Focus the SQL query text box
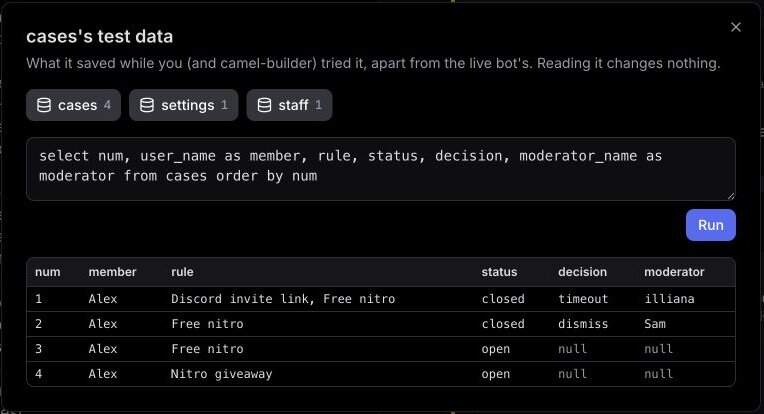This screenshot has height=414, width=764. tap(381, 169)
